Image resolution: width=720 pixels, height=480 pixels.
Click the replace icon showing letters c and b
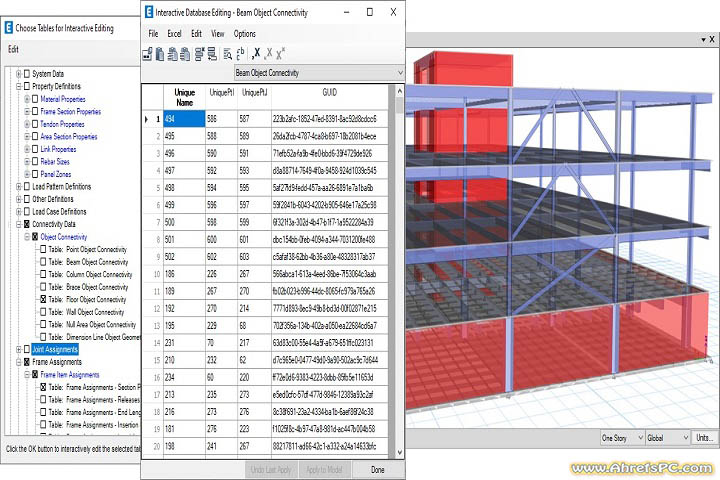tap(240, 54)
